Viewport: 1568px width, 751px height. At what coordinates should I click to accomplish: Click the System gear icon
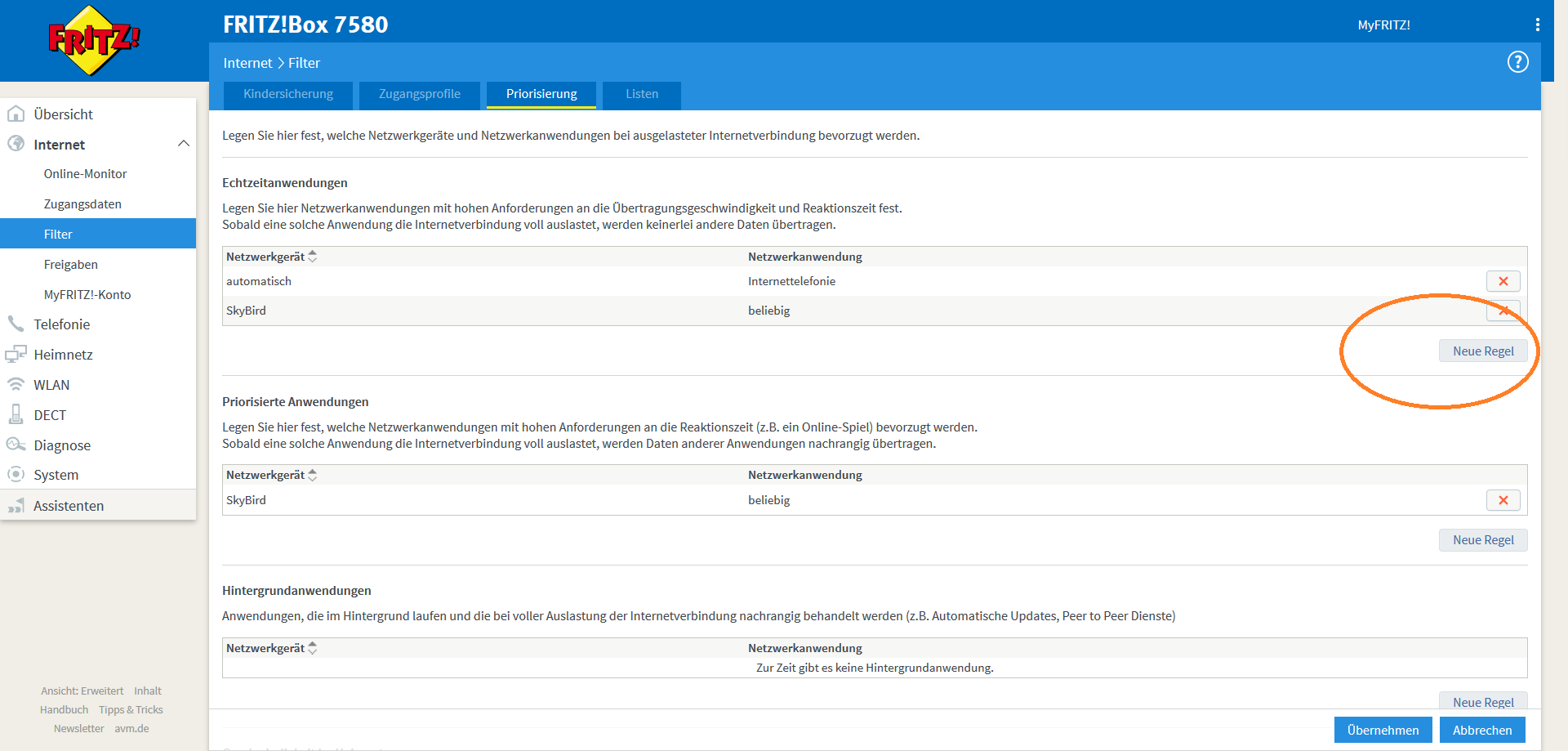[x=16, y=474]
